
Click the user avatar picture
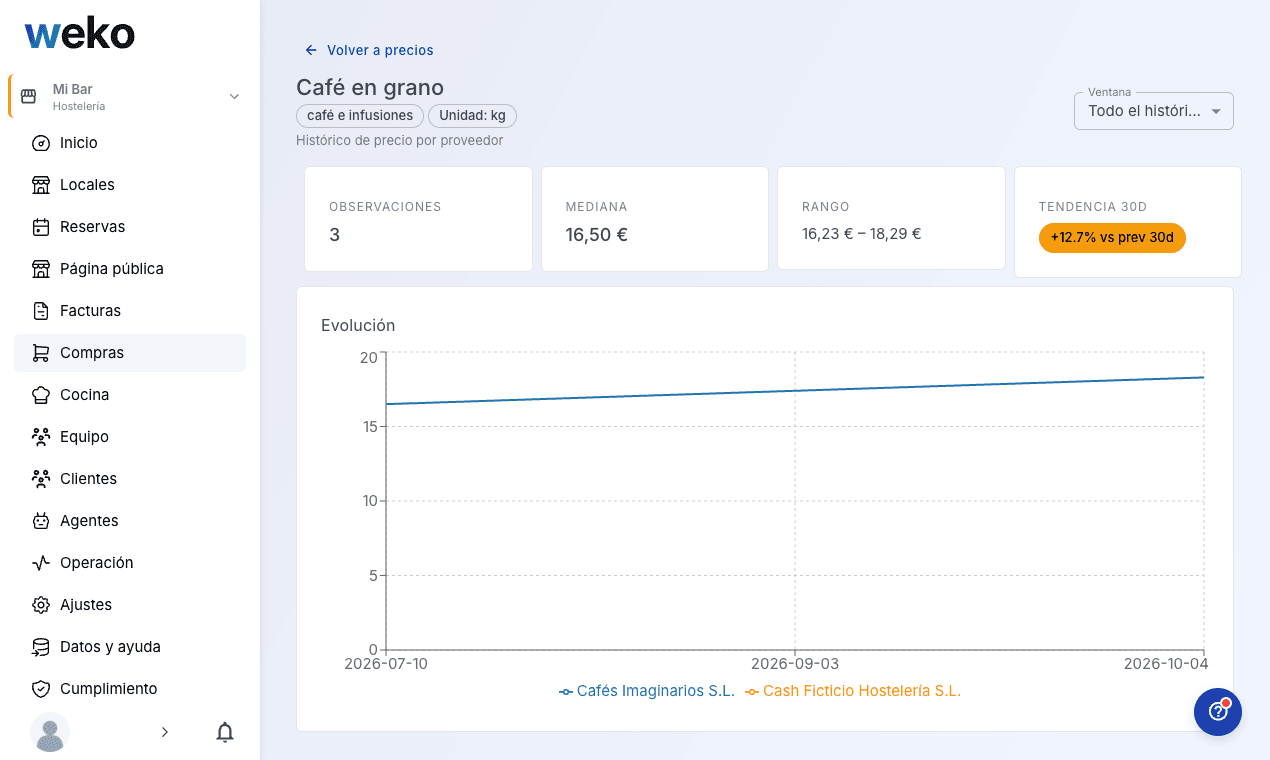[50, 732]
